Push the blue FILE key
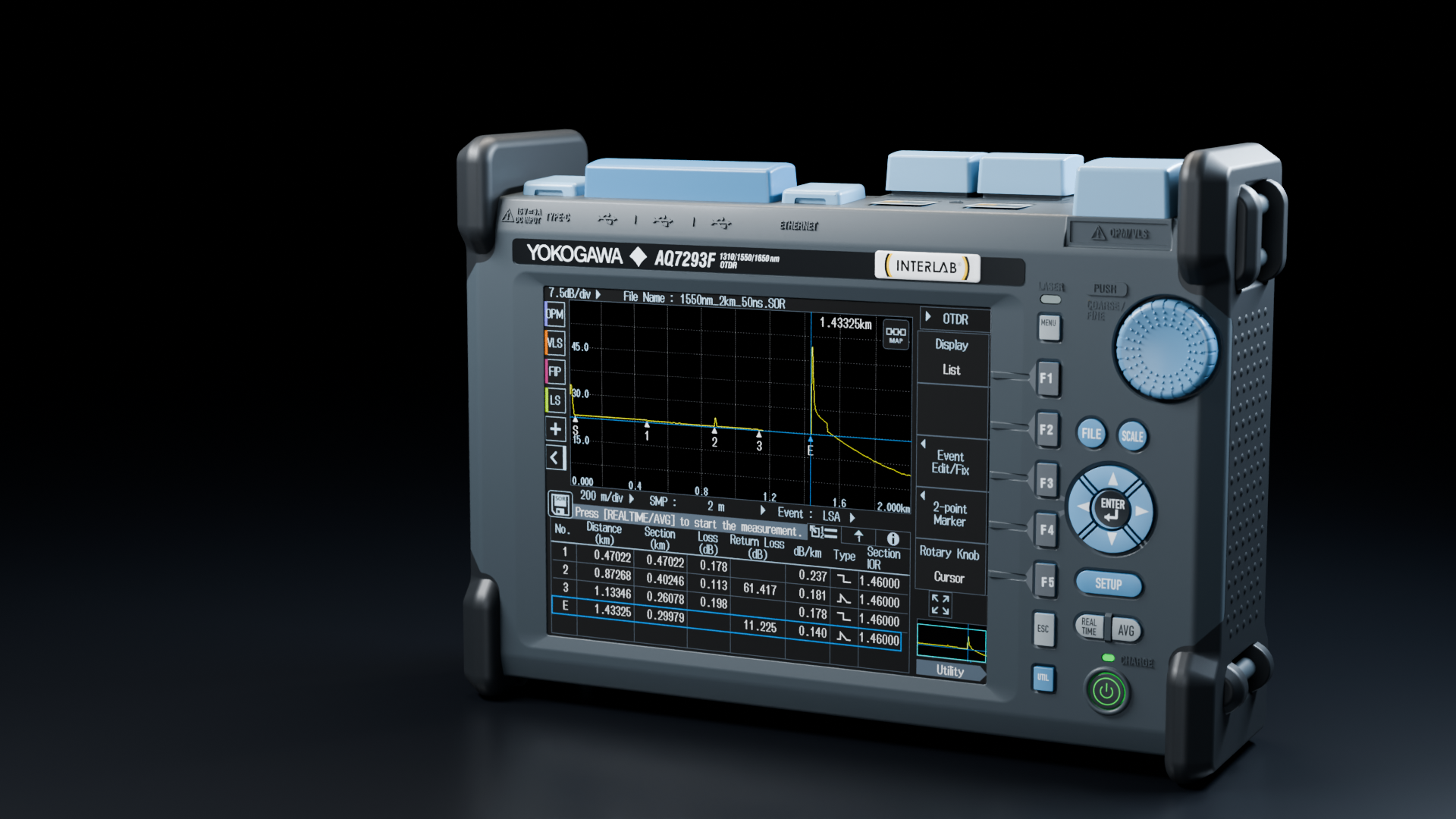The height and width of the screenshot is (819, 1456). [1091, 434]
